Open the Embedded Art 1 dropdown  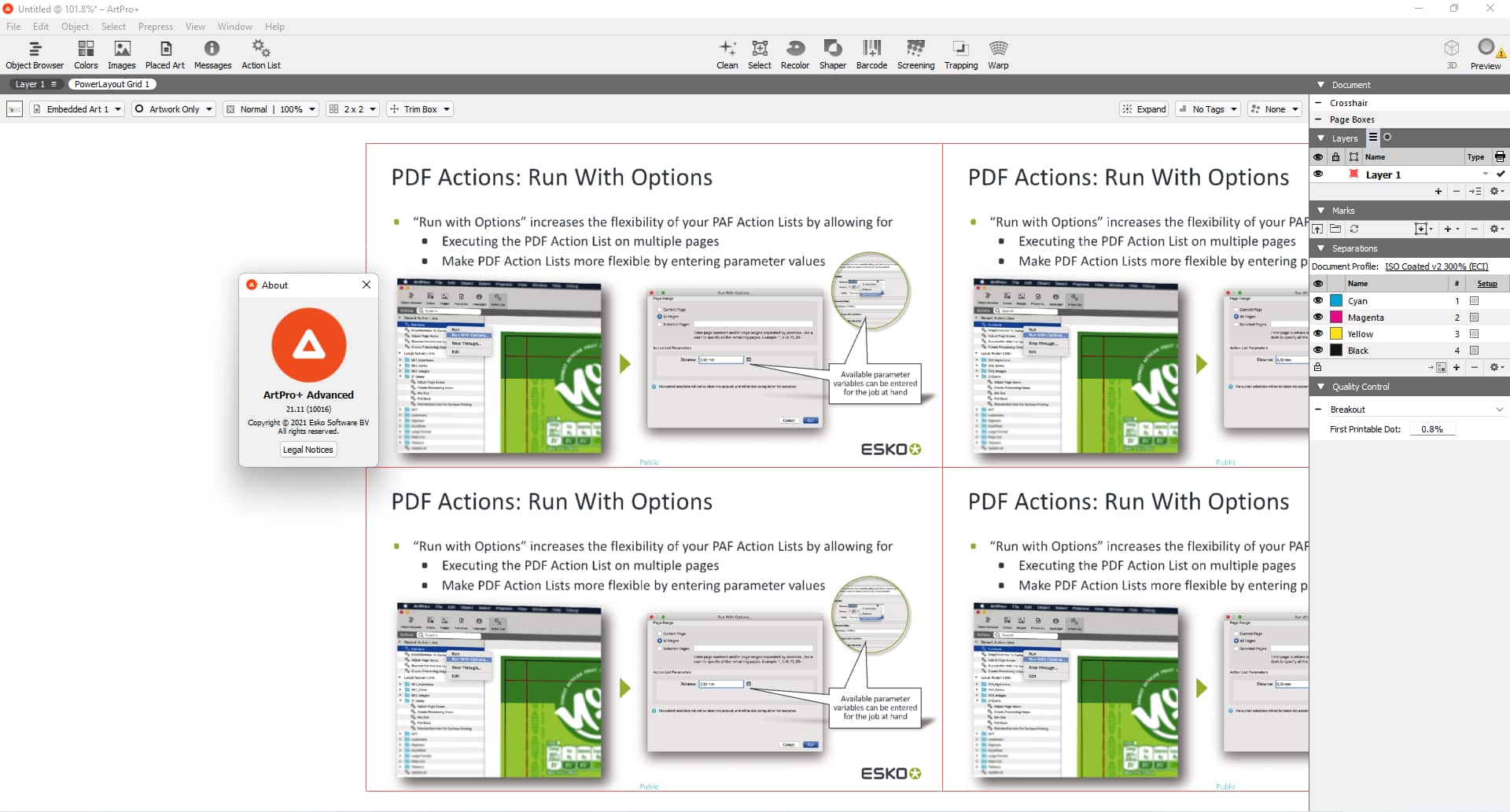pyautogui.click(x=77, y=109)
